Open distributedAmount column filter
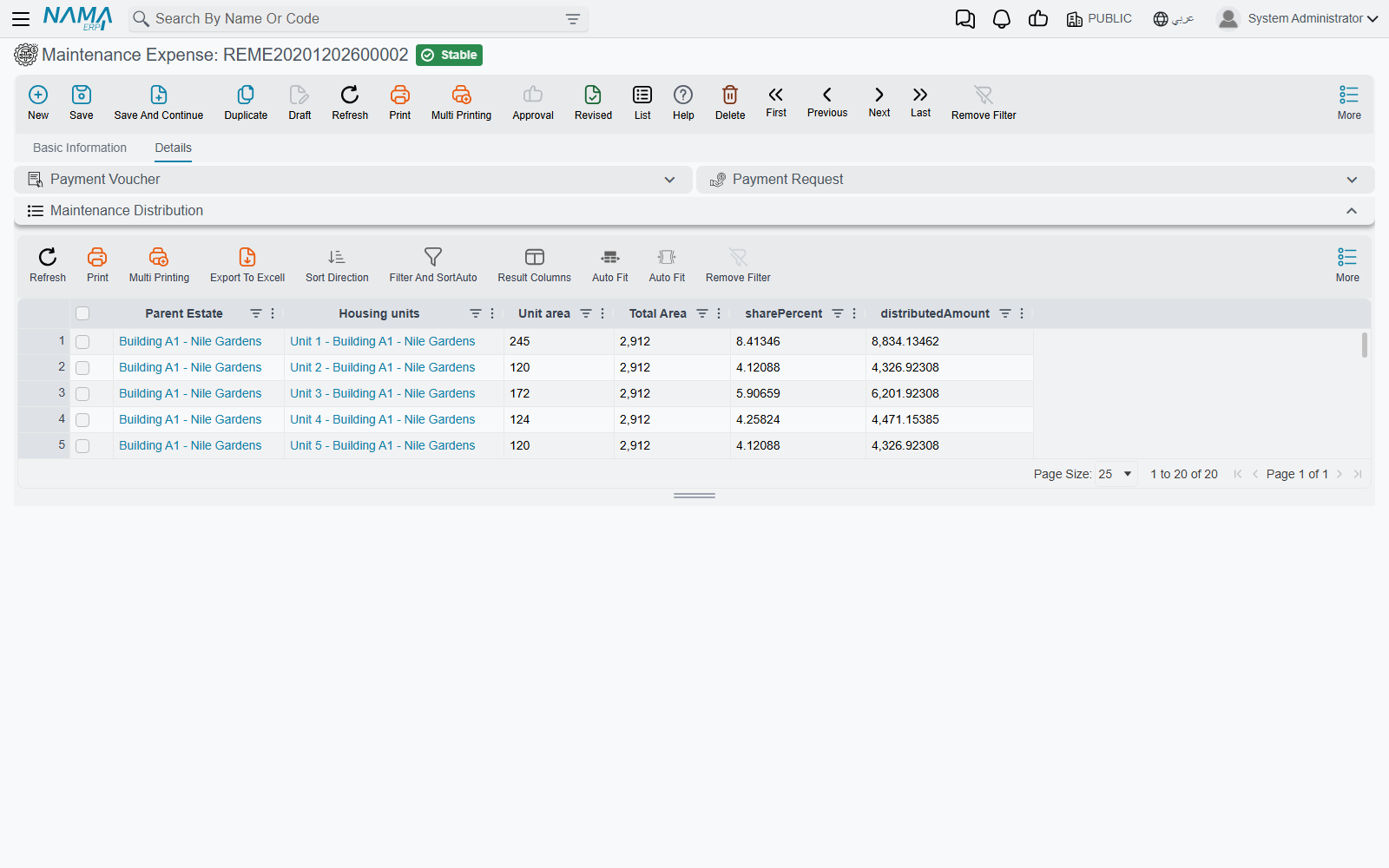Viewport: 1389px width, 868px height. (1005, 313)
